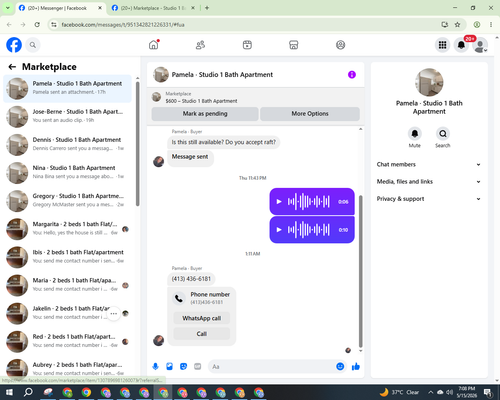Screen dimensions: 500x400
Task: Open $600 Studio 1 Bath Apartment listing link
Action: point(201,101)
